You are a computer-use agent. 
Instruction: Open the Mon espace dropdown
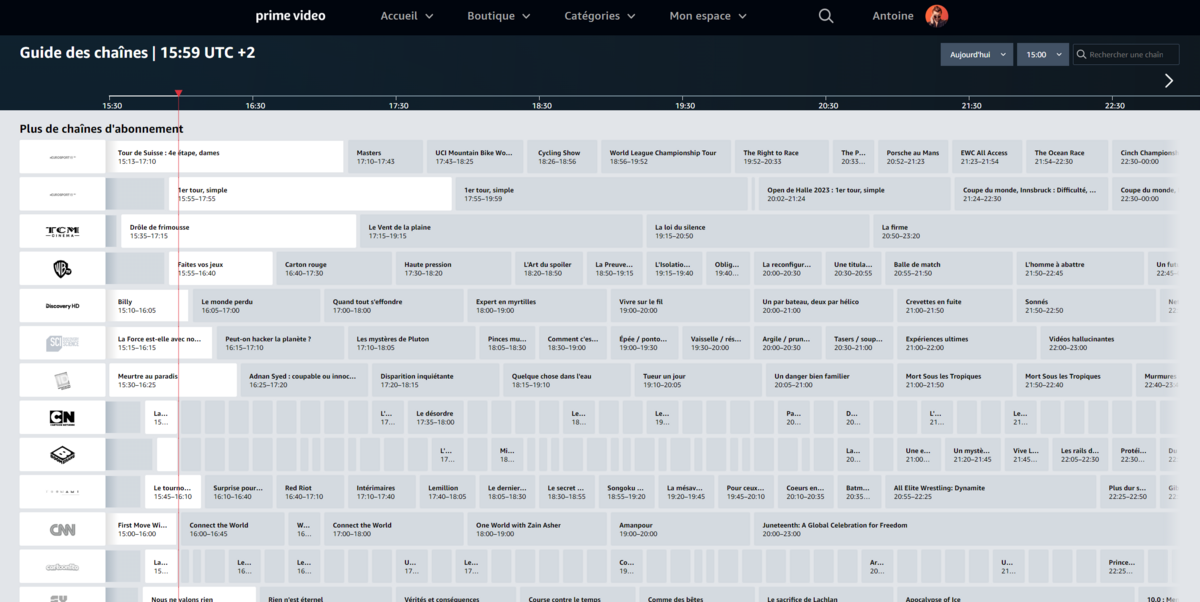[707, 16]
